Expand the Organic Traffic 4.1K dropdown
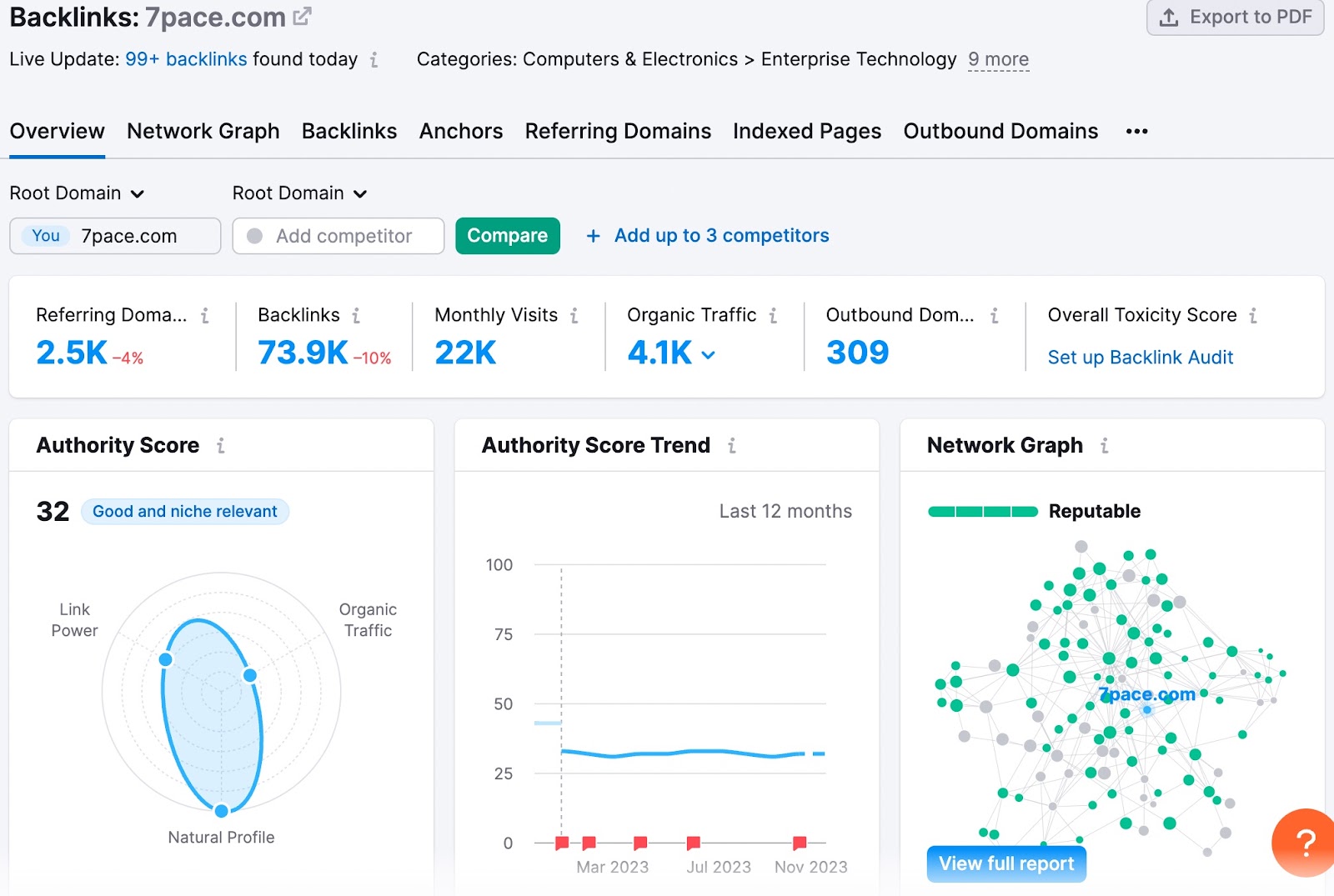 [x=708, y=354]
